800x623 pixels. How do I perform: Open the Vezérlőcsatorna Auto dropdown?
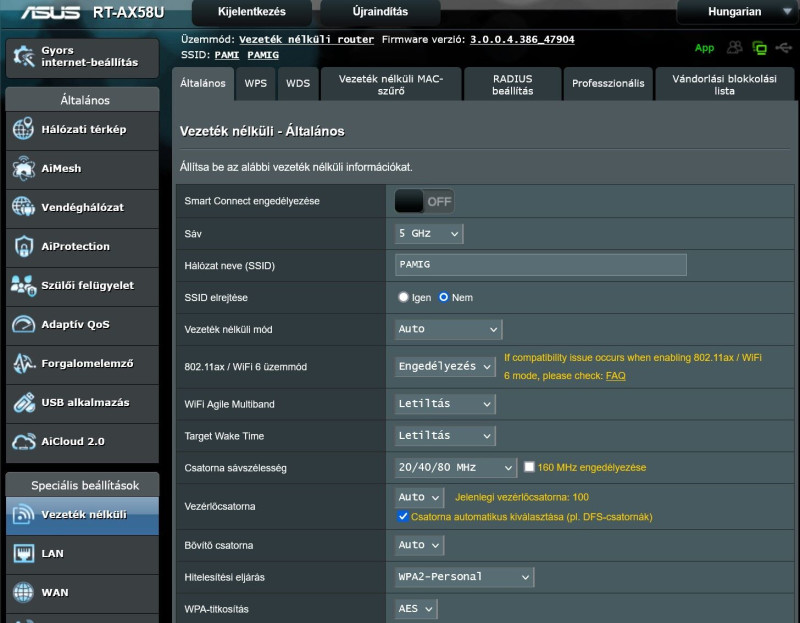(419, 497)
